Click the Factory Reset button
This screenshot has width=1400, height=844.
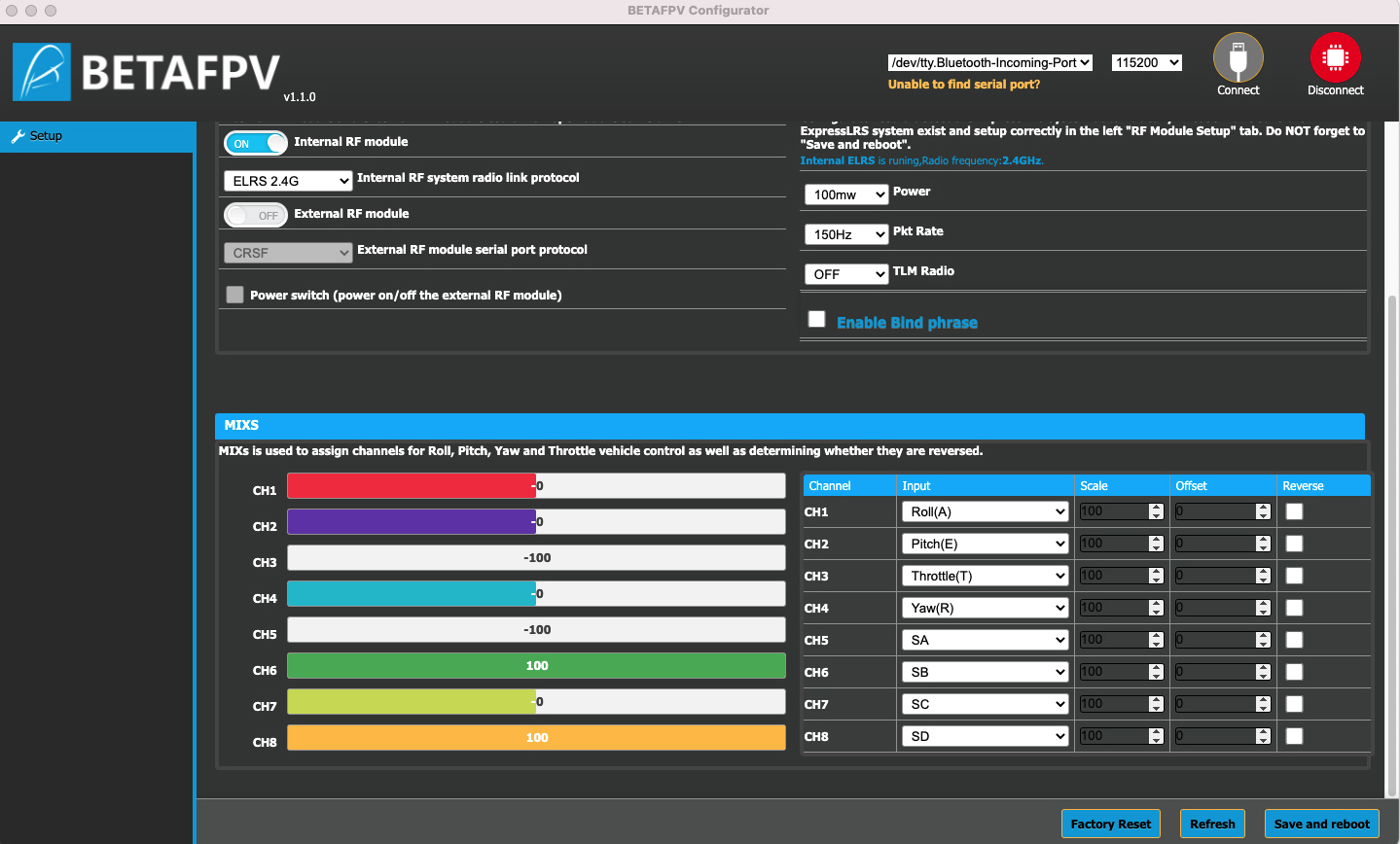click(x=1110, y=824)
